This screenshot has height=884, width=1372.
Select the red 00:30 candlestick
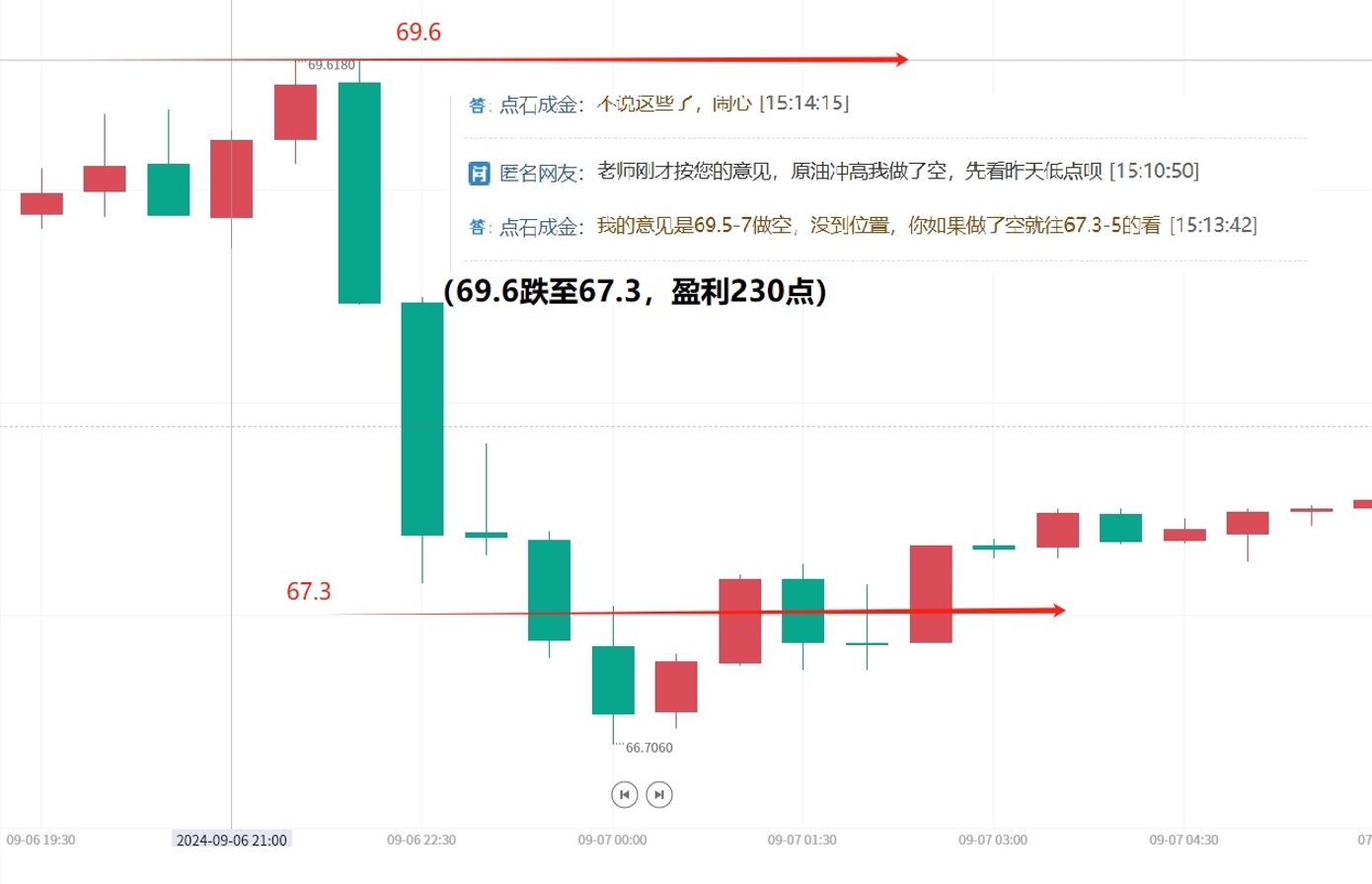[x=676, y=688]
